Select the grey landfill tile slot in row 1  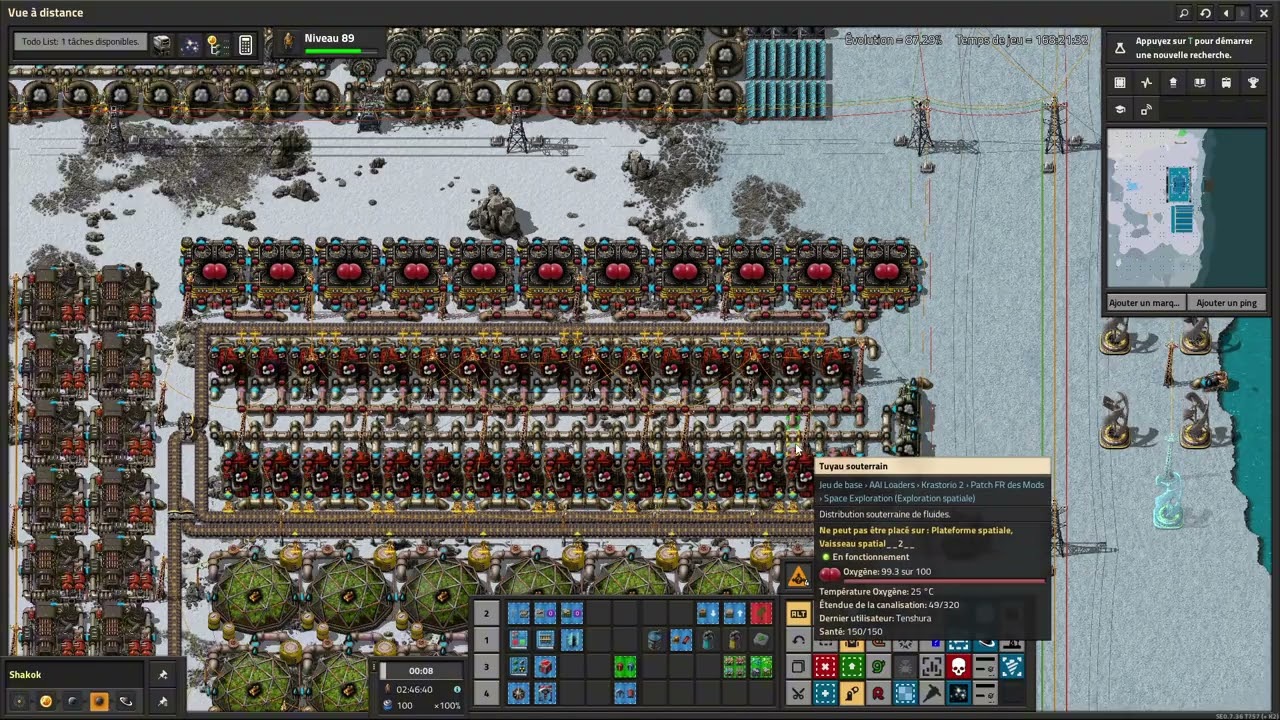761,640
